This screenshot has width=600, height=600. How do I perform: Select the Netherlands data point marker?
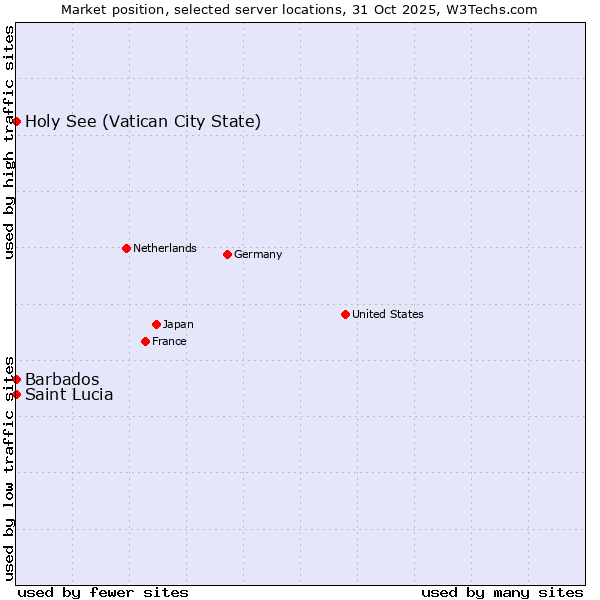point(126,248)
